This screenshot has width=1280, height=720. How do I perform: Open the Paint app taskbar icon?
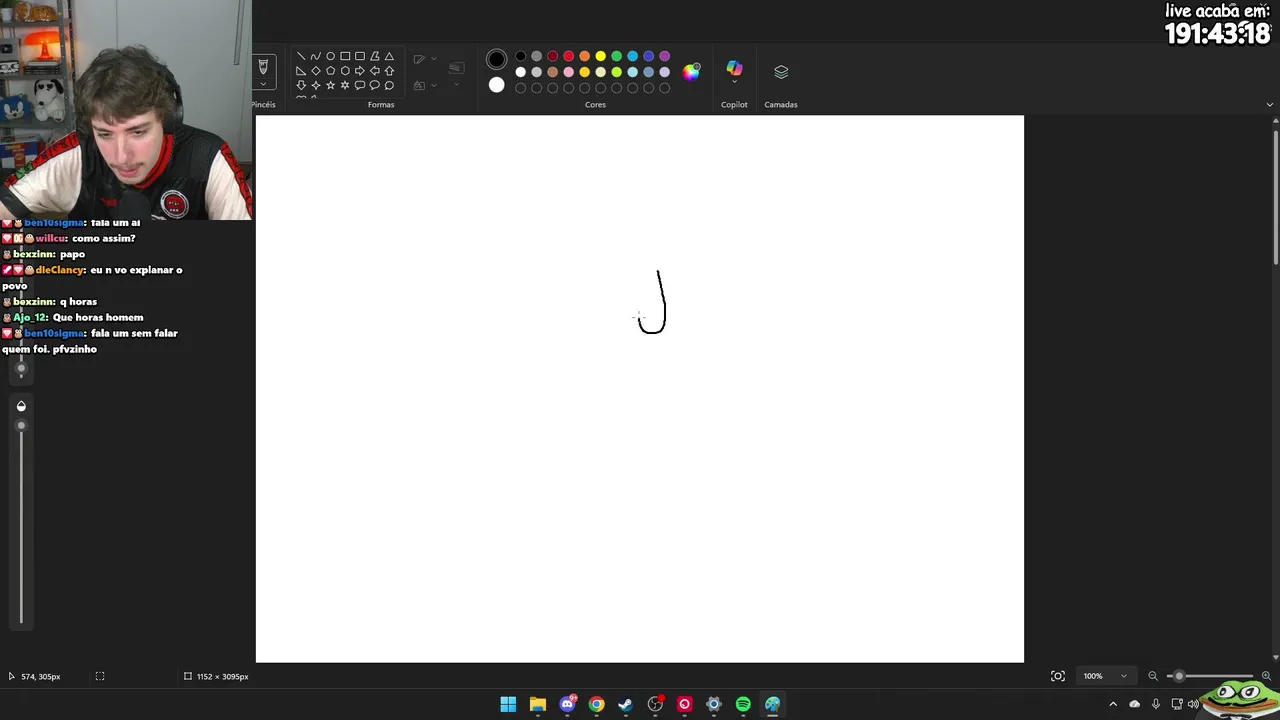(772, 704)
